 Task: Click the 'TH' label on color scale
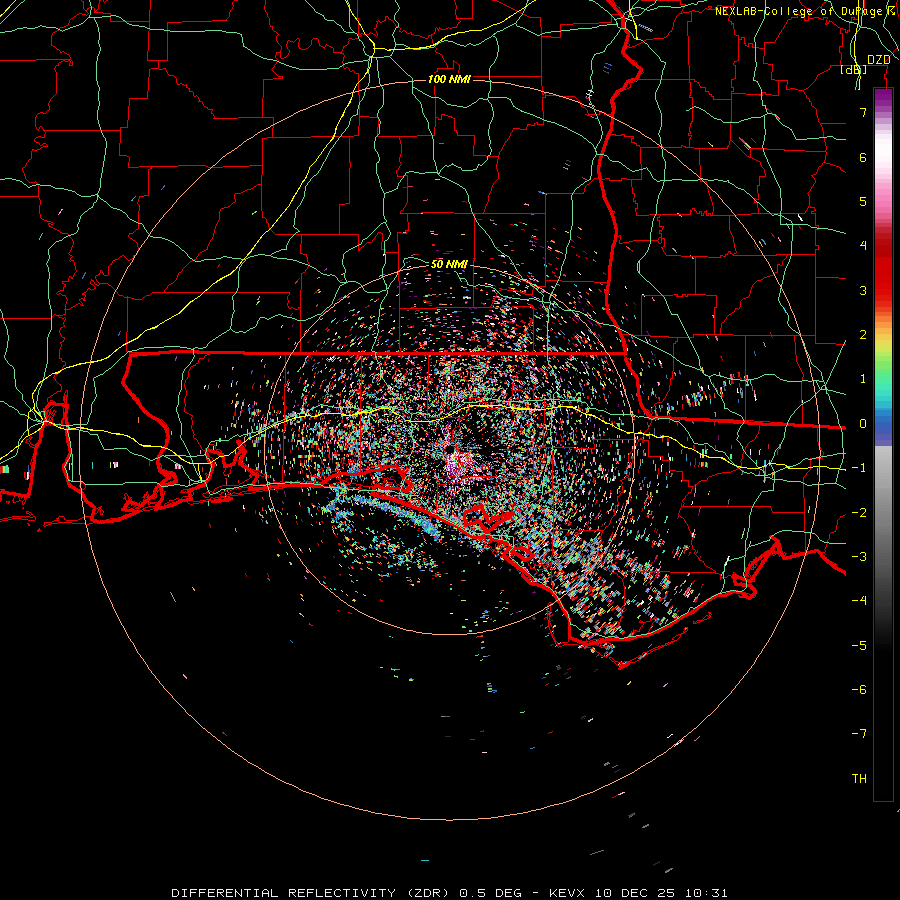pos(859,779)
